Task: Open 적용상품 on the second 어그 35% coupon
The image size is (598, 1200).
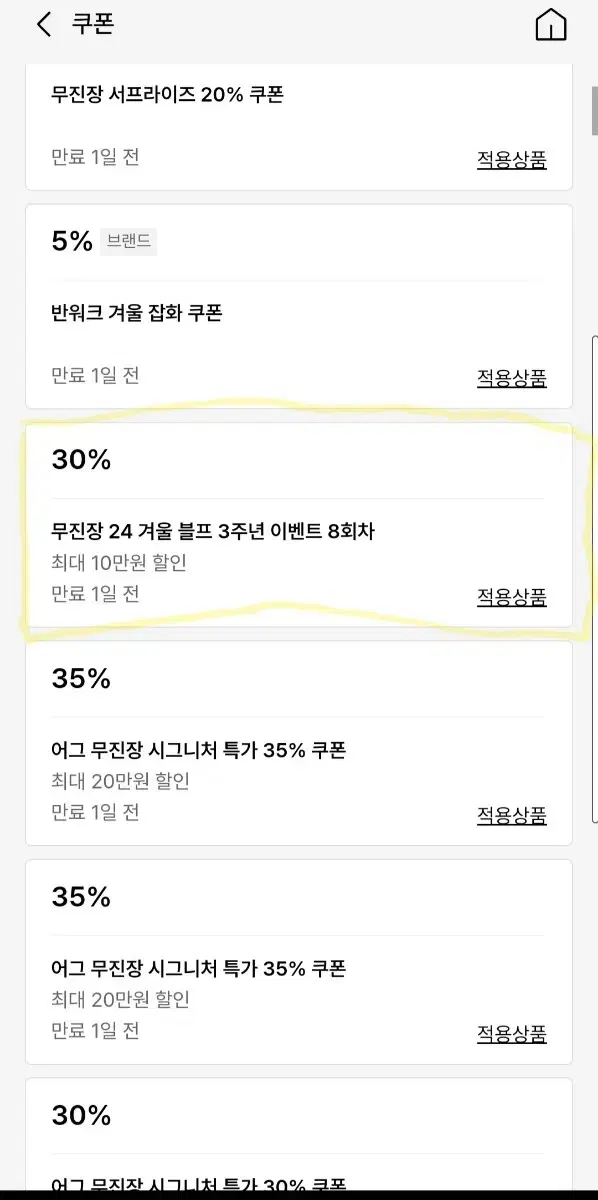Action: coord(511,1033)
